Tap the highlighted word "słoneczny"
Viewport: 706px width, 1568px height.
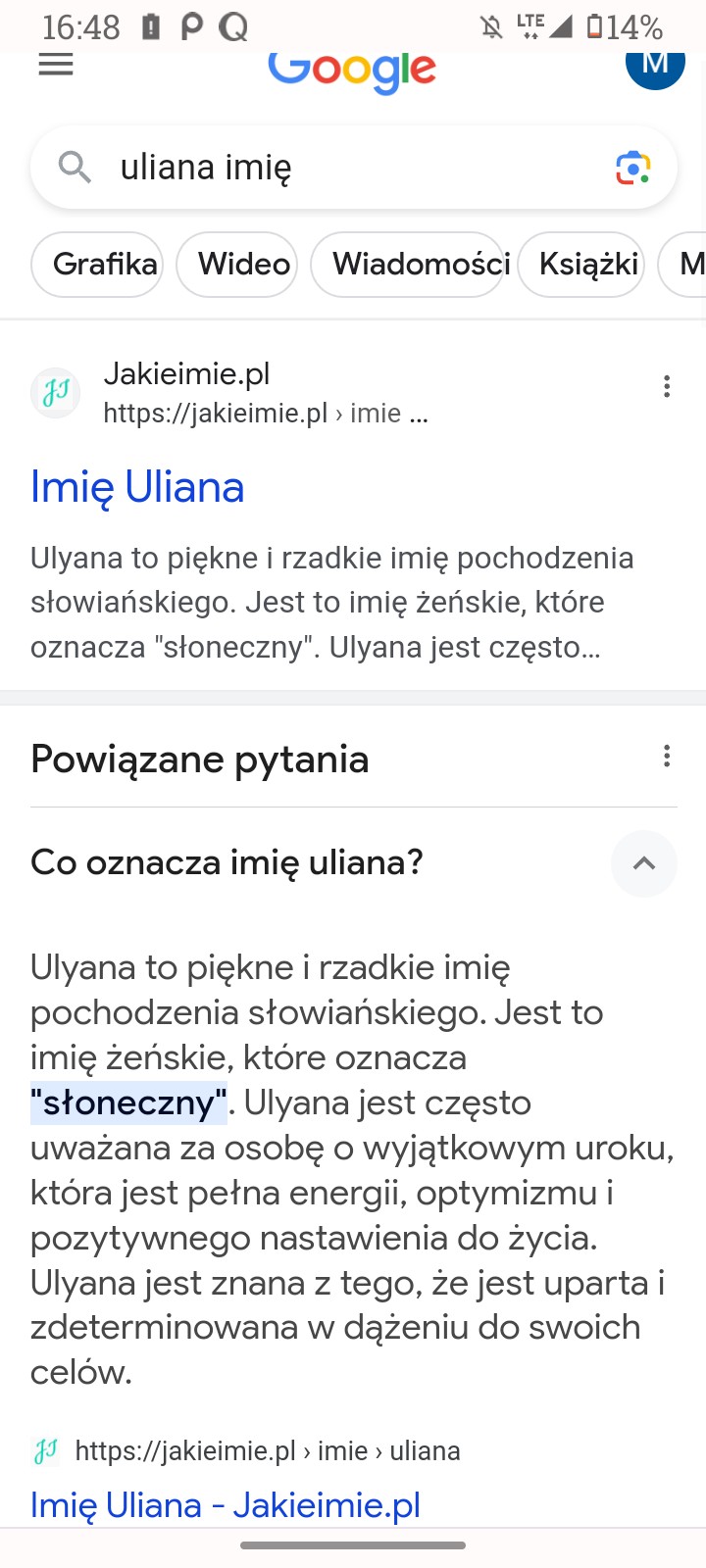point(129,1103)
